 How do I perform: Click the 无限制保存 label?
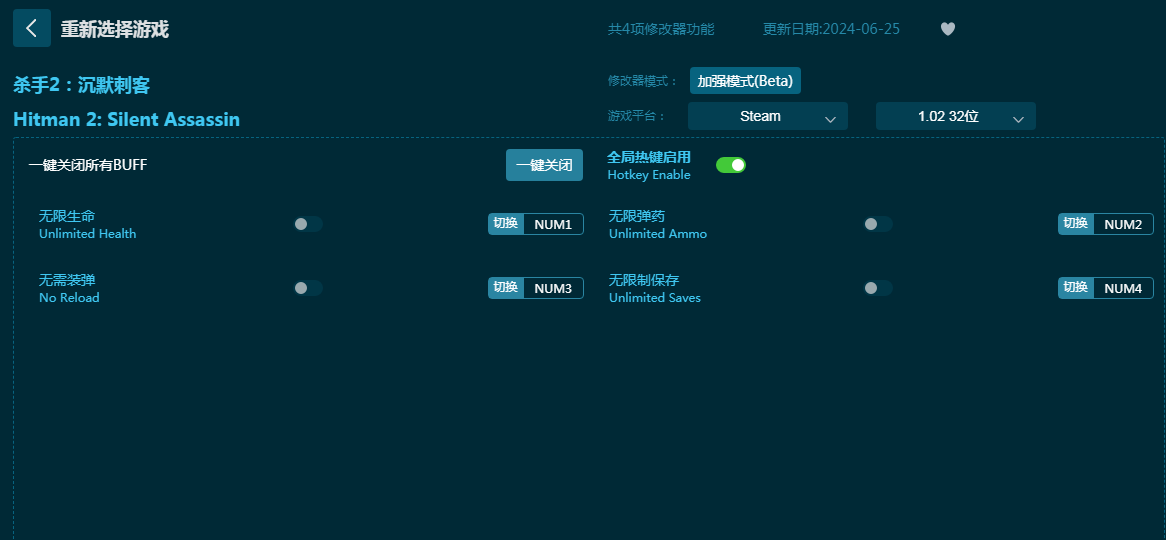click(644, 280)
